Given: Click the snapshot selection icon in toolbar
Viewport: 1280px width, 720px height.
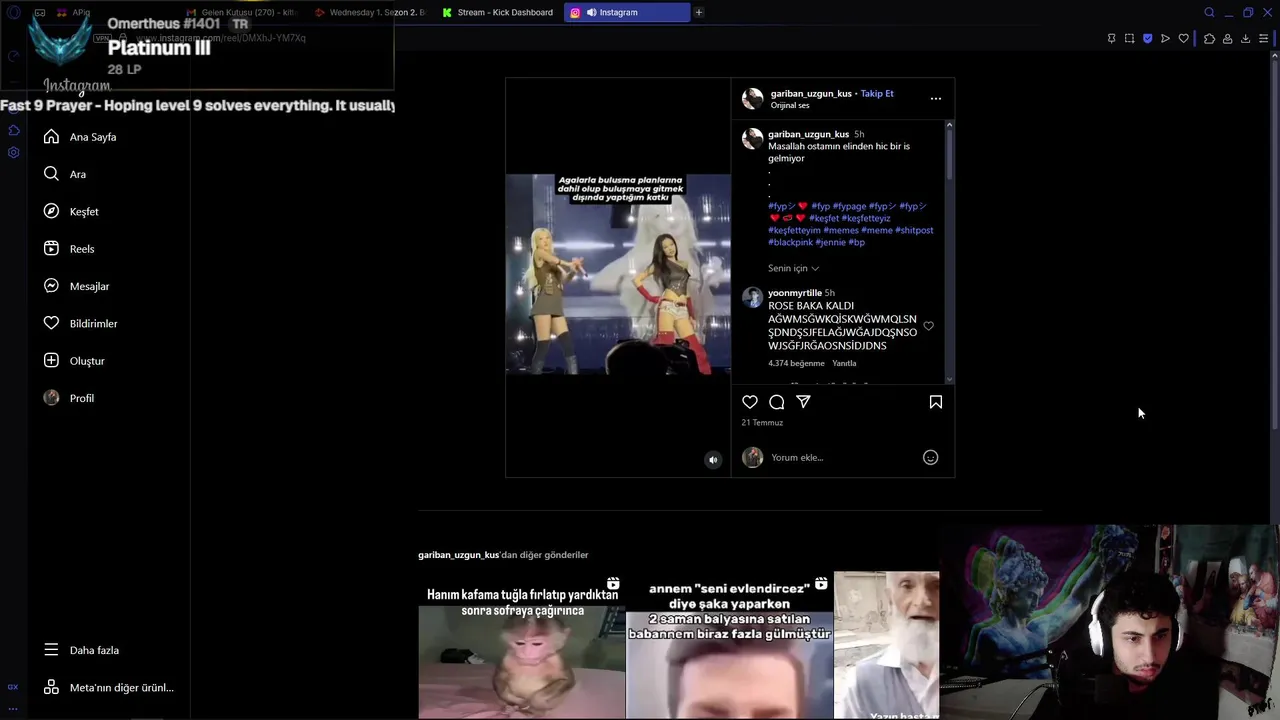Looking at the screenshot, I should click(1129, 38).
